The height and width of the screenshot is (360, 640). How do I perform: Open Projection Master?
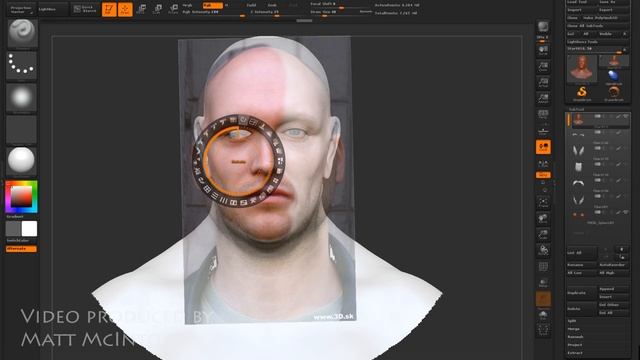coord(21,9)
